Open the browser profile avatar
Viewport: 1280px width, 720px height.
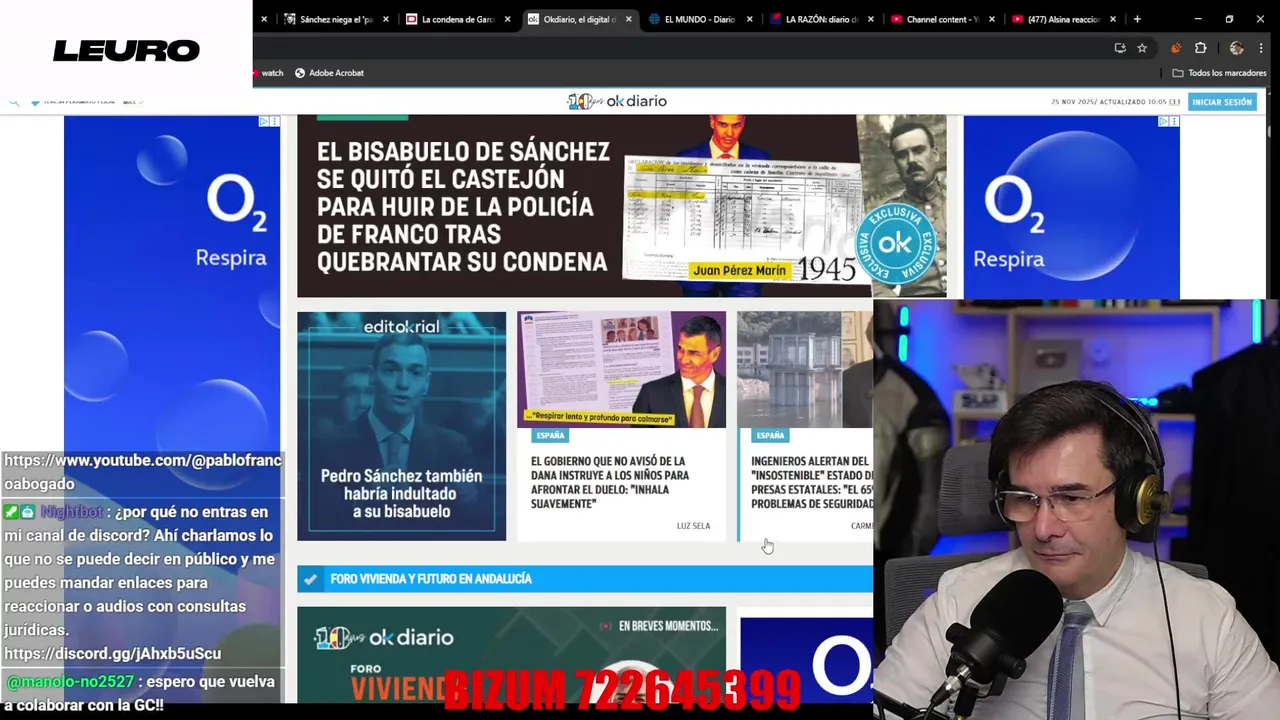click(x=1237, y=48)
